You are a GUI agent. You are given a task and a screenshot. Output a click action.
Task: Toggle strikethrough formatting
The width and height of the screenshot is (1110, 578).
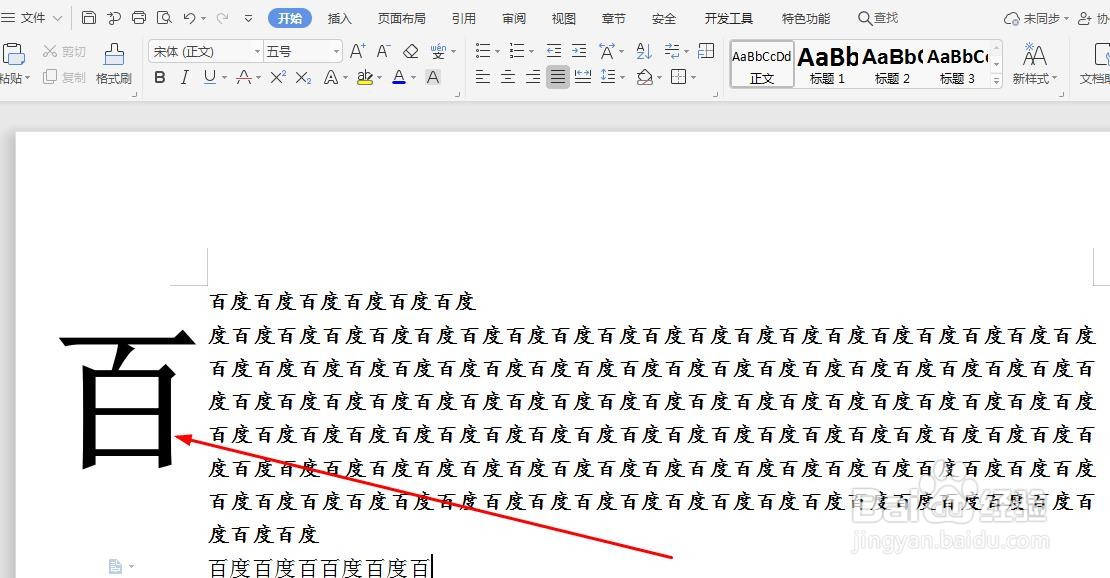(x=244, y=77)
